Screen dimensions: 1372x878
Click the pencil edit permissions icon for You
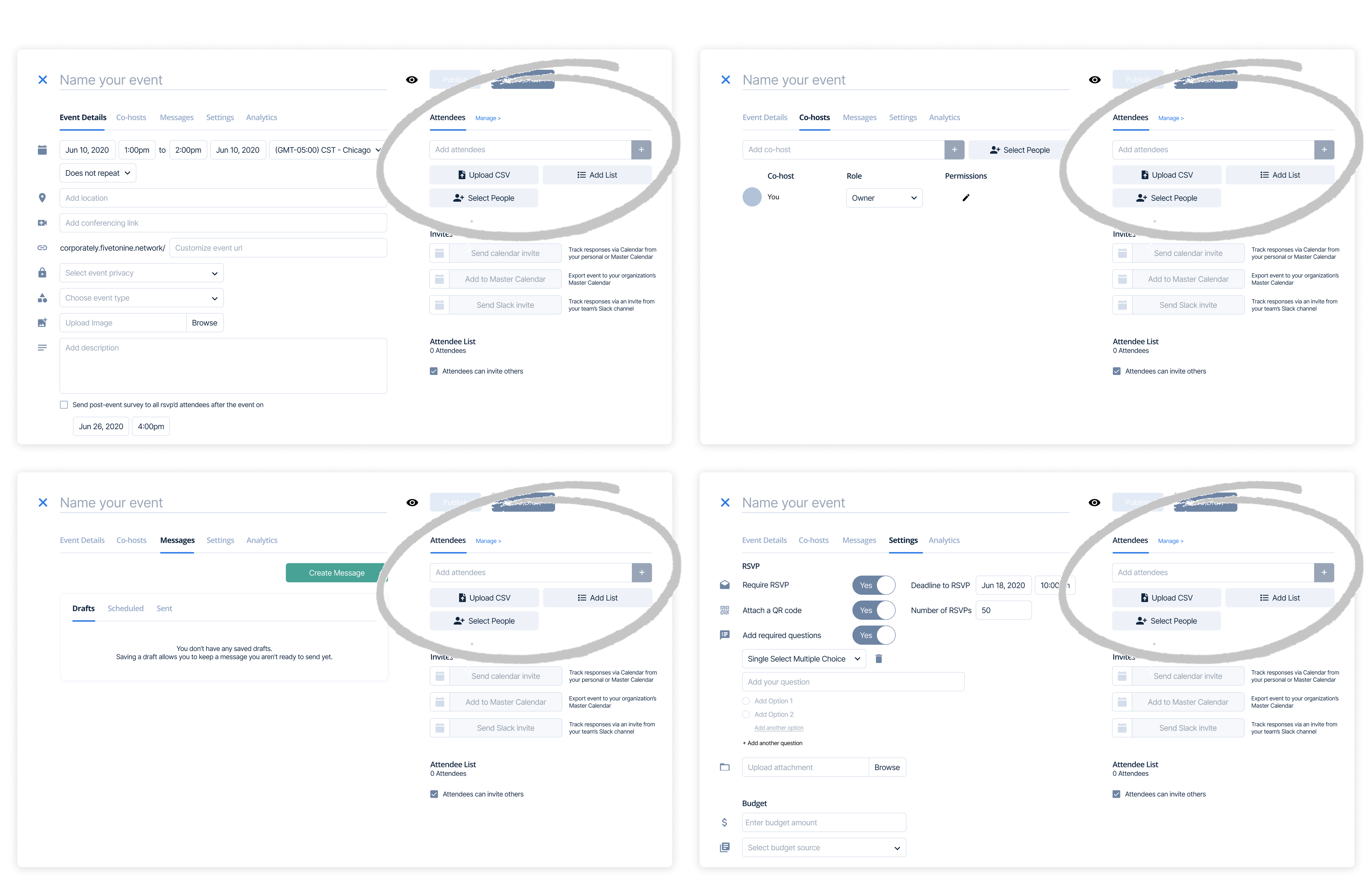(966, 198)
